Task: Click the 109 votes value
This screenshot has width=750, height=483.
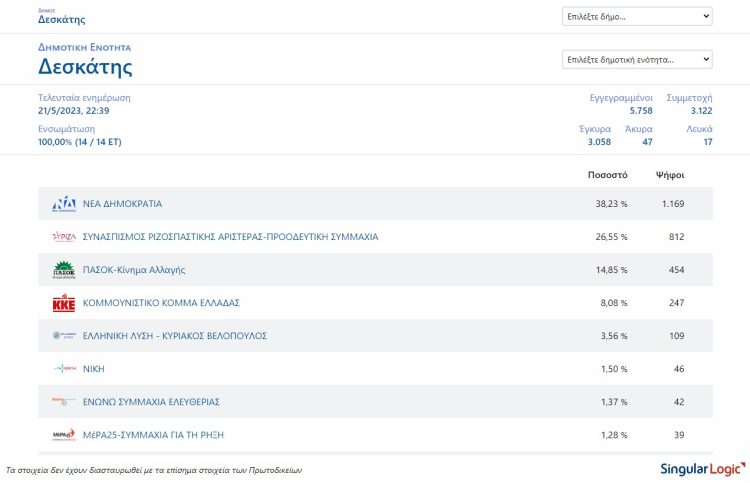Action: pos(676,336)
